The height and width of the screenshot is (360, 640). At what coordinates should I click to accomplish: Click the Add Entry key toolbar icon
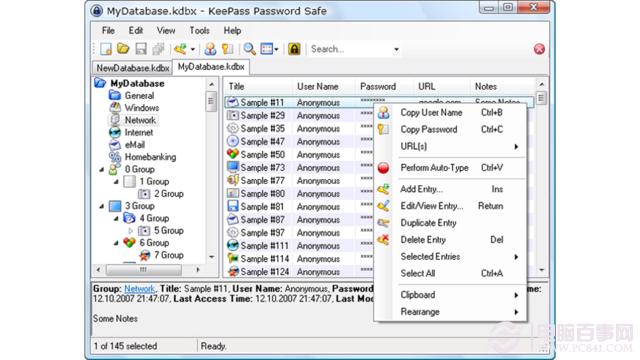click(x=180, y=49)
